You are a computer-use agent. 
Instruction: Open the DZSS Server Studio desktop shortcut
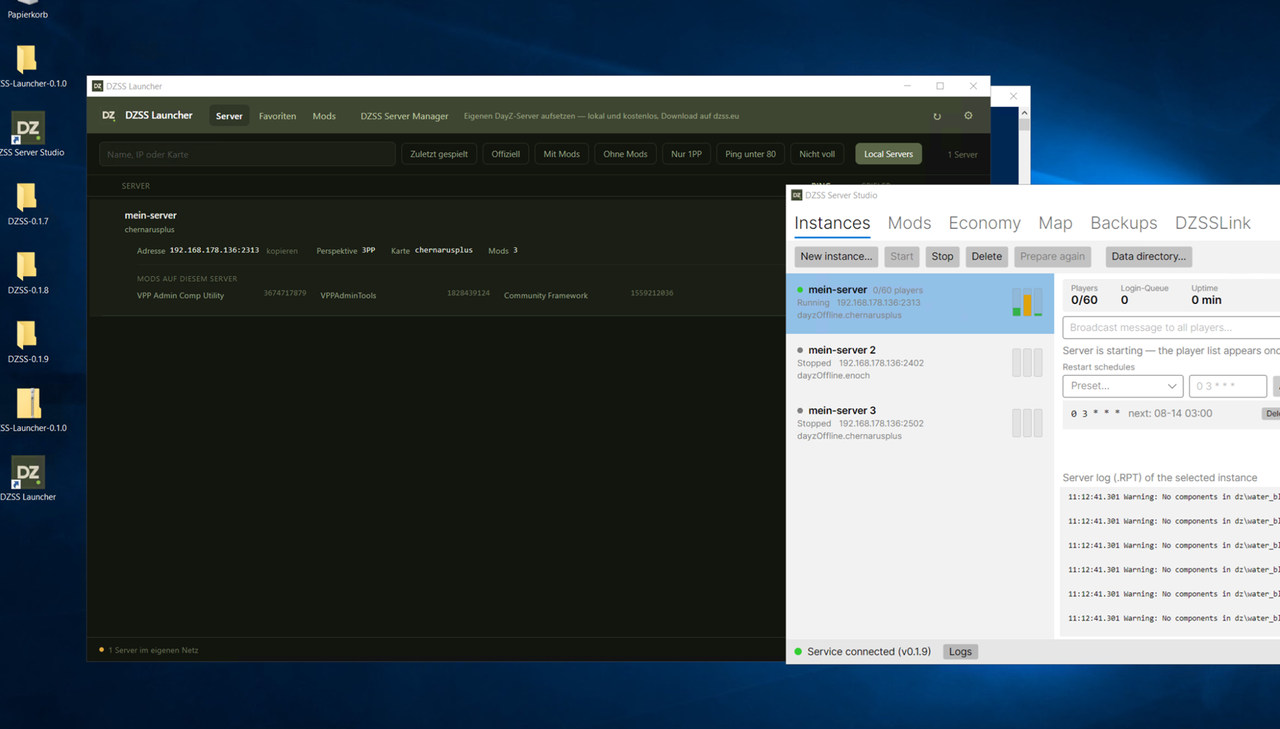pos(28,134)
